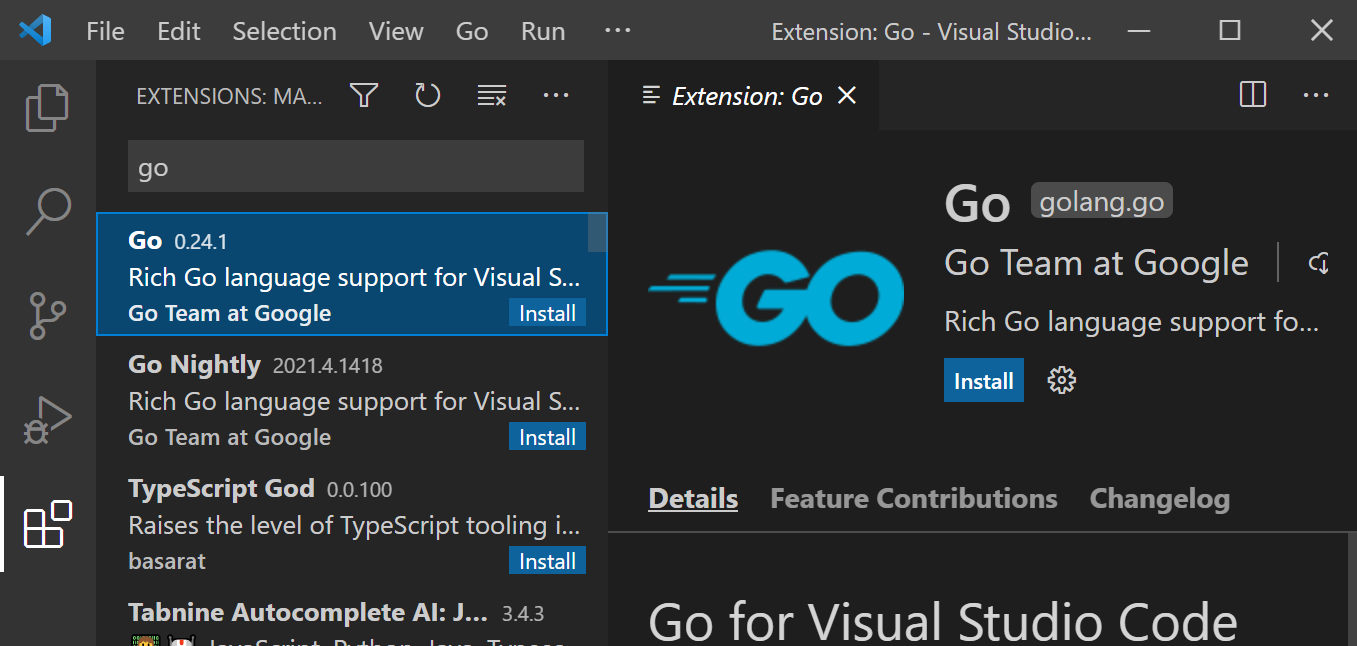
Task: Open the Go menu in menu bar
Action: (472, 31)
